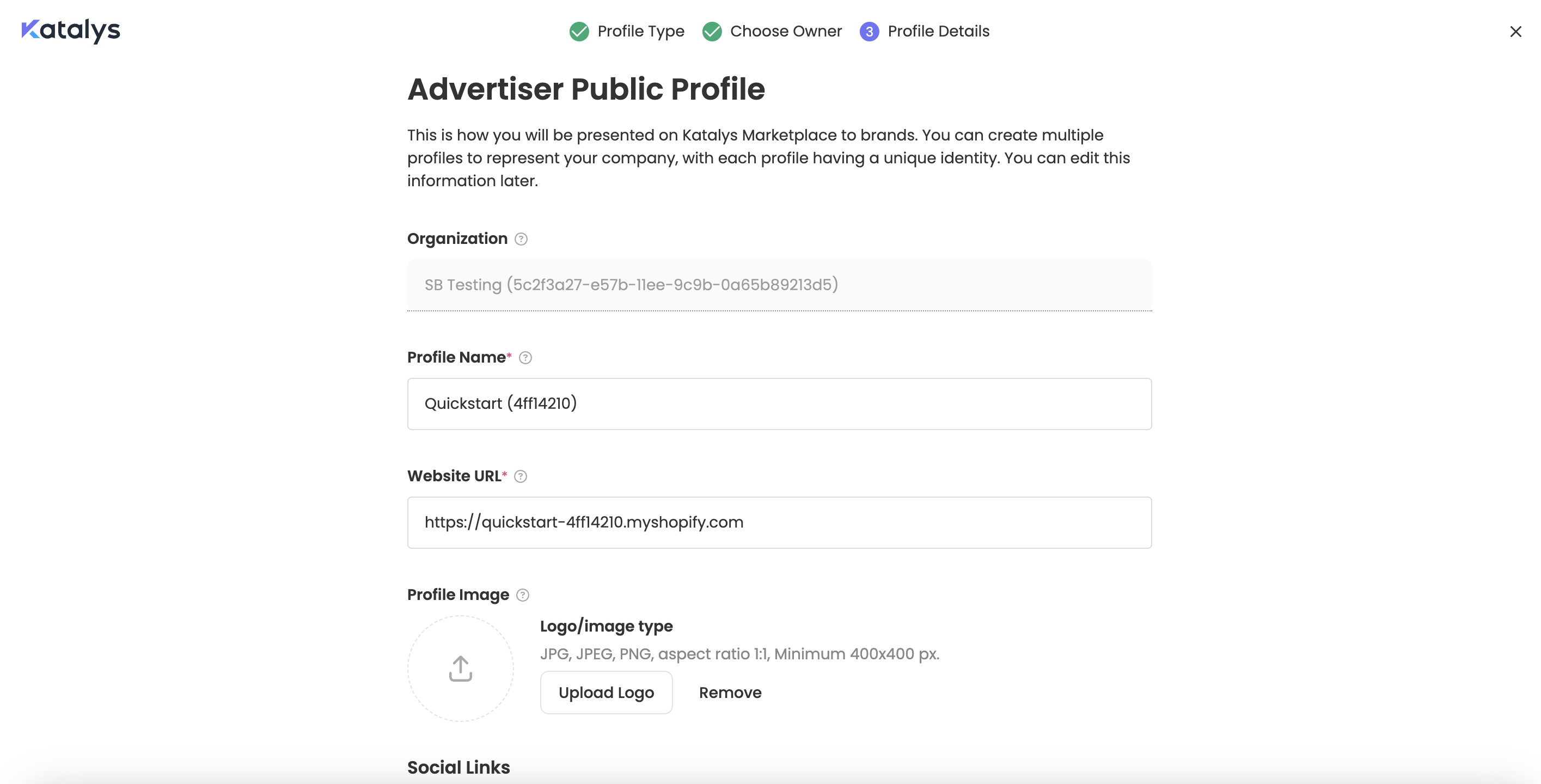This screenshot has width=1541, height=784.
Task: Click the Katalys logo
Action: pos(71,30)
